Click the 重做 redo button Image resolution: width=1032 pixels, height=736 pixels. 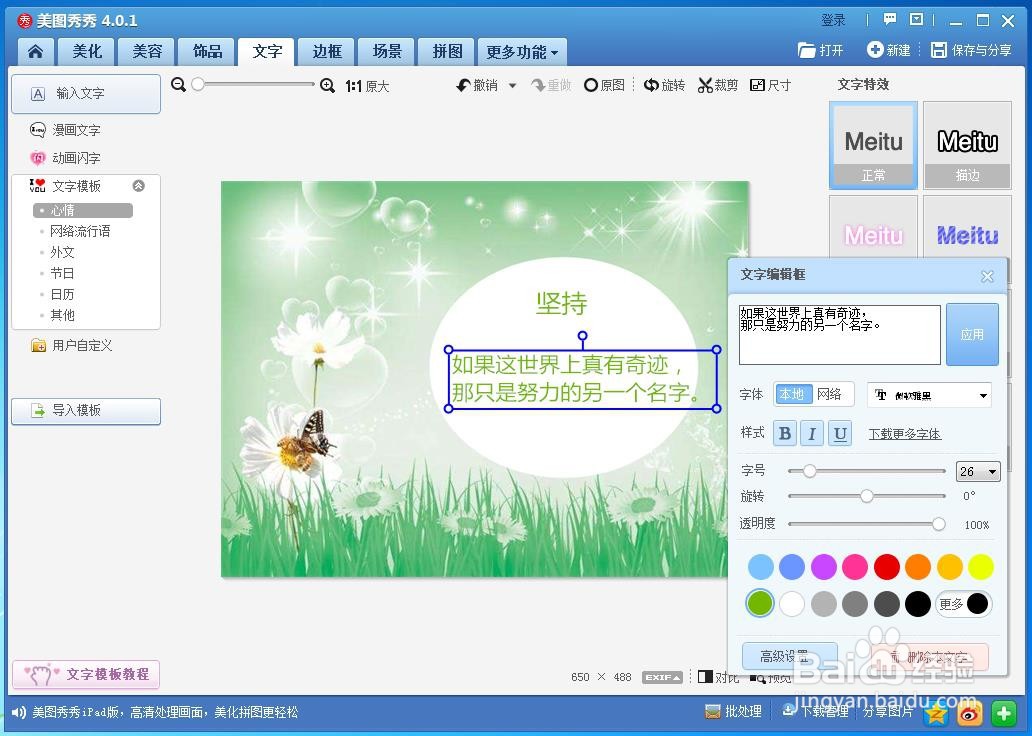[x=551, y=86]
